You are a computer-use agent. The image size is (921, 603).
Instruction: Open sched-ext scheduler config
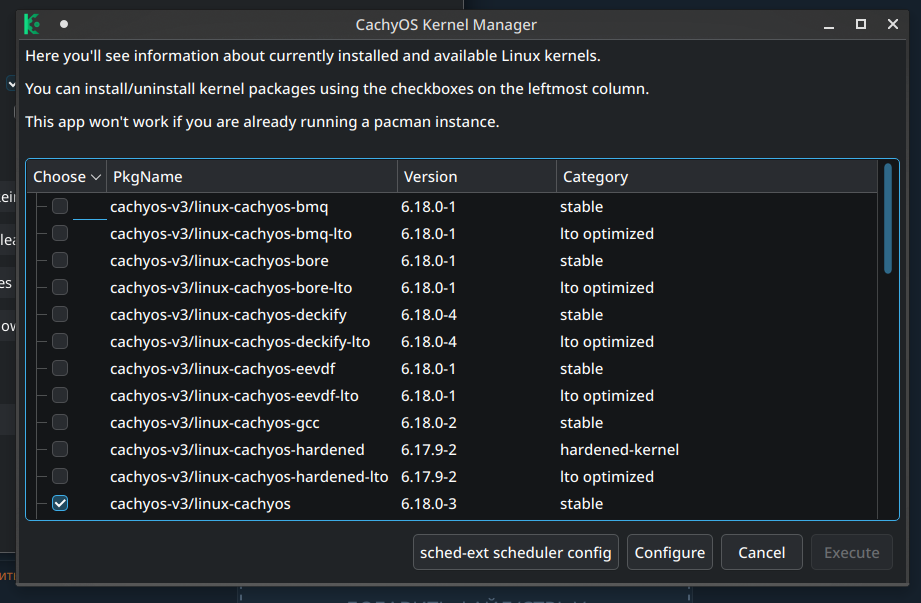point(516,553)
